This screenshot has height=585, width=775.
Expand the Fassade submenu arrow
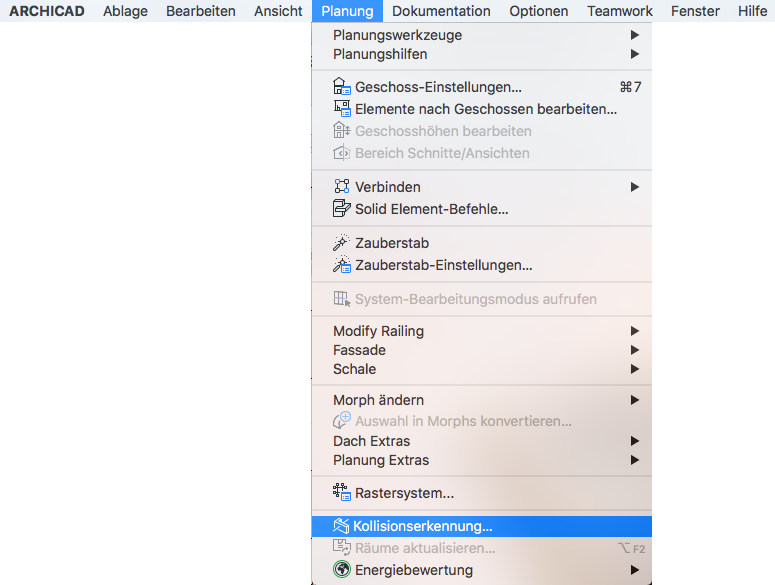pos(635,350)
